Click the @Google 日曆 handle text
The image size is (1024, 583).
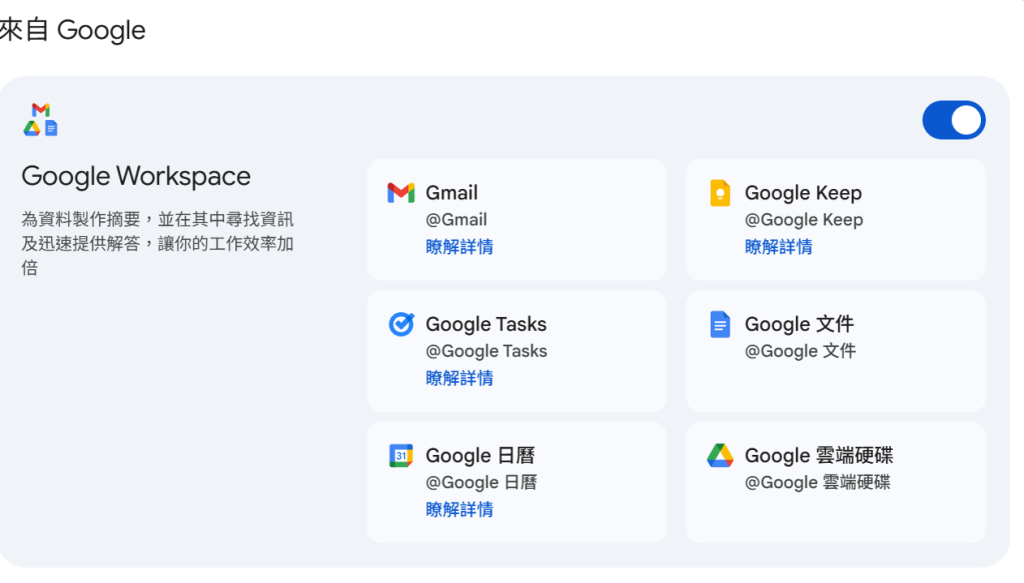[x=481, y=483]
